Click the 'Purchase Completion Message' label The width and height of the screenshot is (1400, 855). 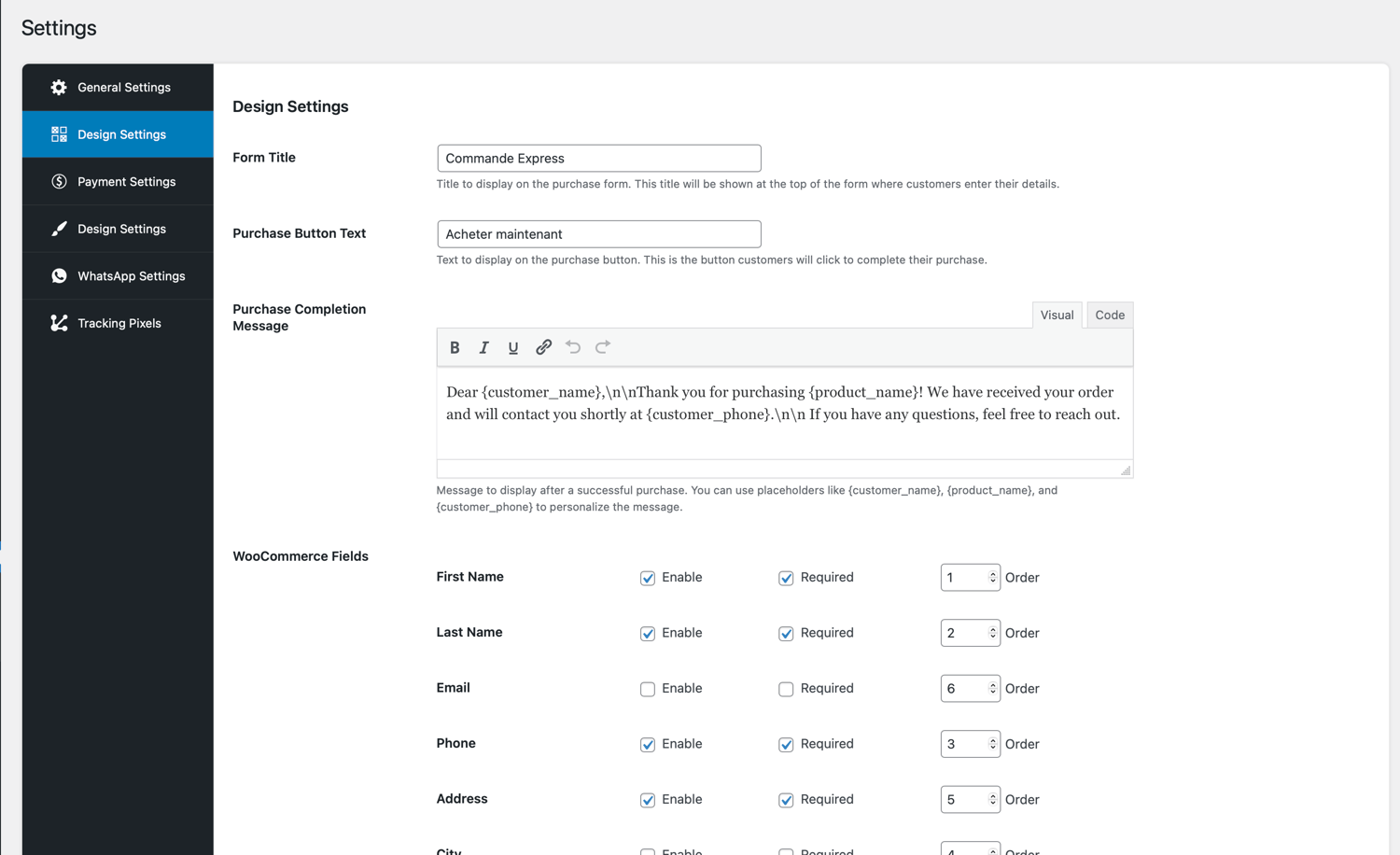pos(299,317)
